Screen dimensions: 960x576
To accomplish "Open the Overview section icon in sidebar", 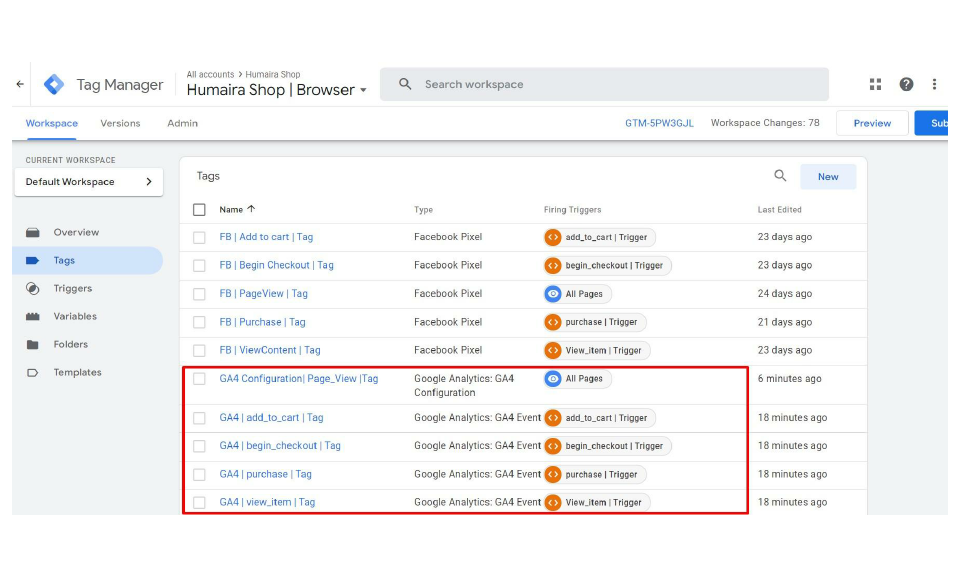I will [x=31, y=232].
